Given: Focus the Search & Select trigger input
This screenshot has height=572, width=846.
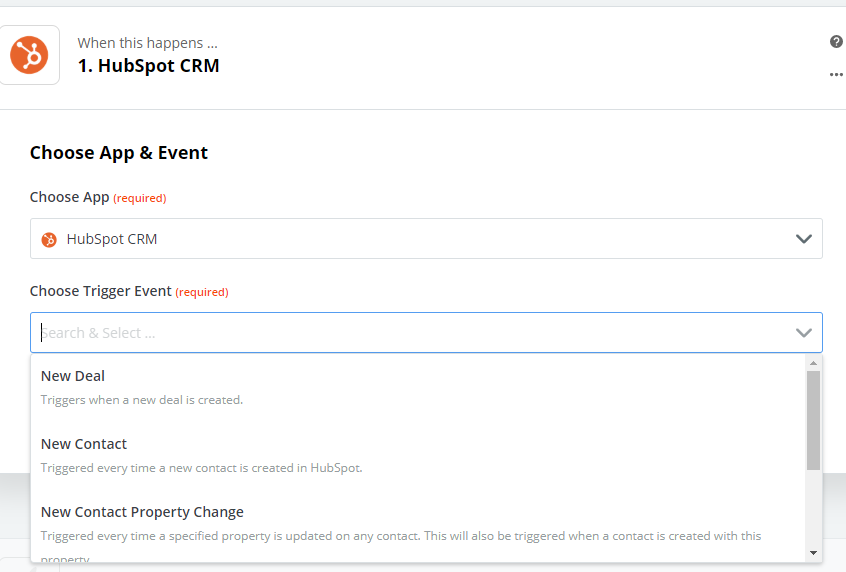Looking at the screenshot, I should coord(415,332).
